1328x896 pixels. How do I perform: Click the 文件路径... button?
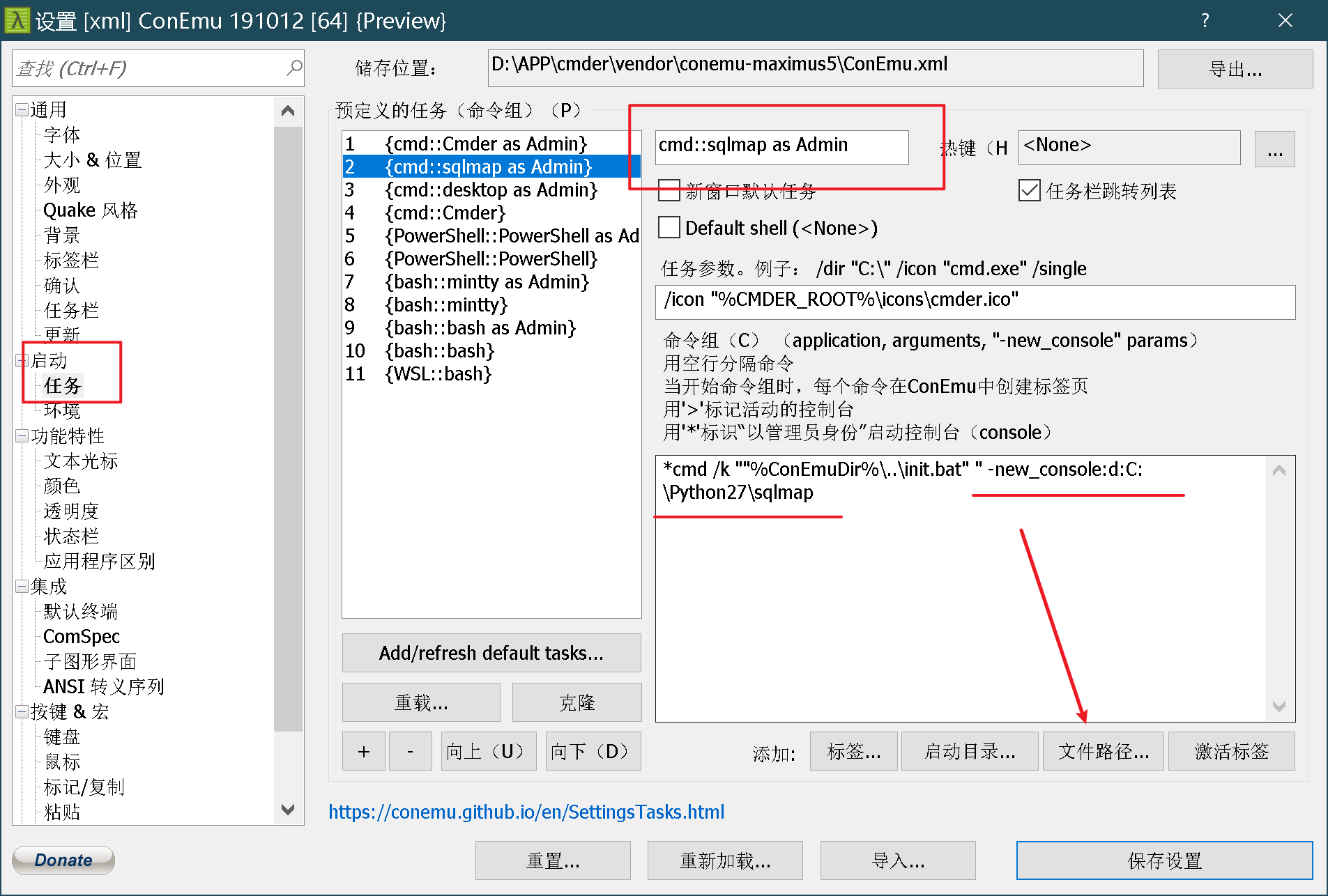pyautogui.click(x=1102, y=751)
